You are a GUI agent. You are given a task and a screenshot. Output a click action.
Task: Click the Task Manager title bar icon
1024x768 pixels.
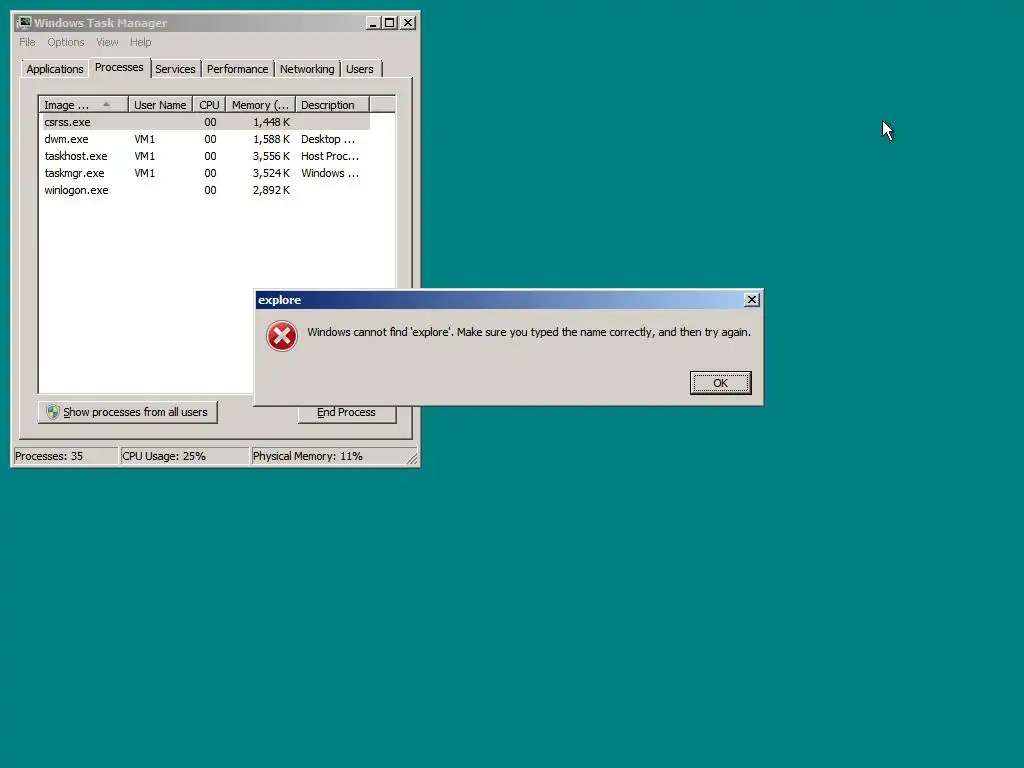point(24,23)
